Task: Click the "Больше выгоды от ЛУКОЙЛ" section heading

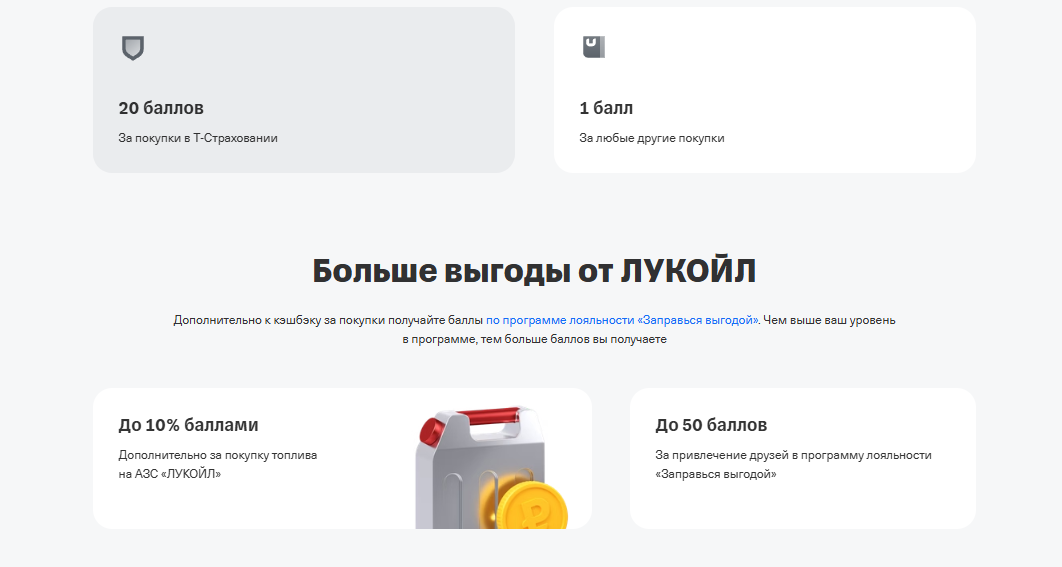Action: [x=534, y=271]
